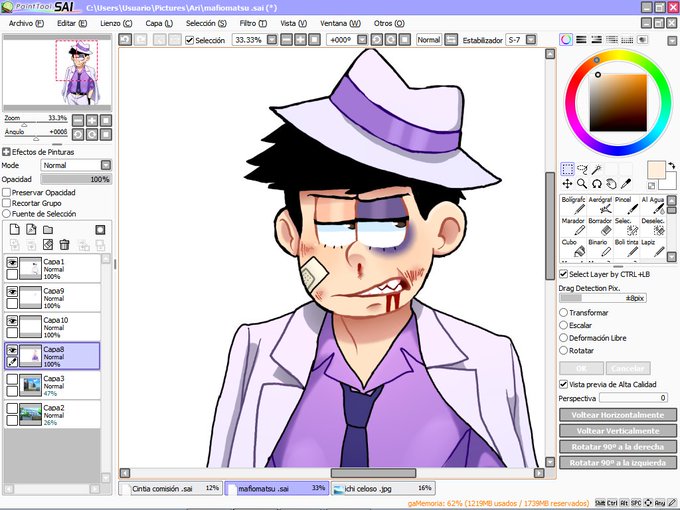680x510 pixels.
Task: Select the Magic Wand tool
Action: (597, 169)
